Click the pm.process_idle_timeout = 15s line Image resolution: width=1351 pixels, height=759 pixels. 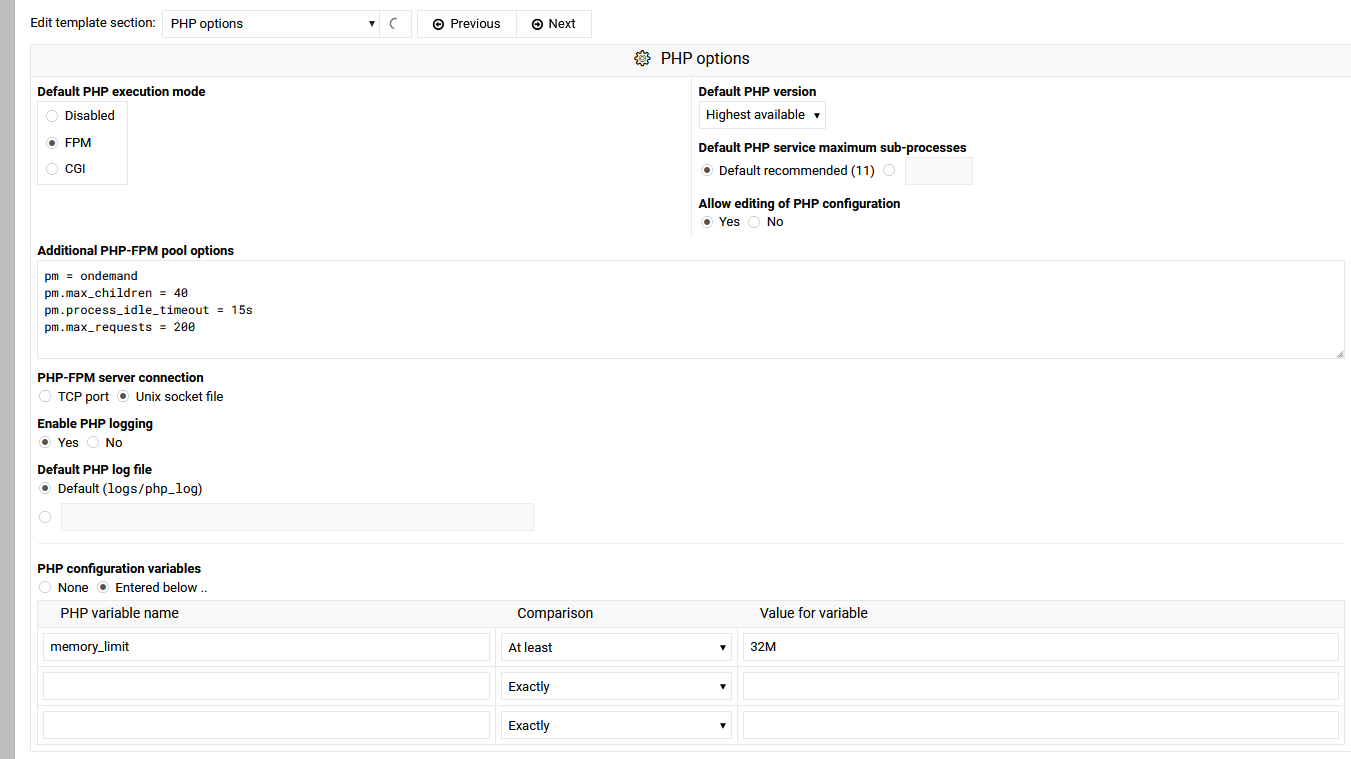[149, 310]
